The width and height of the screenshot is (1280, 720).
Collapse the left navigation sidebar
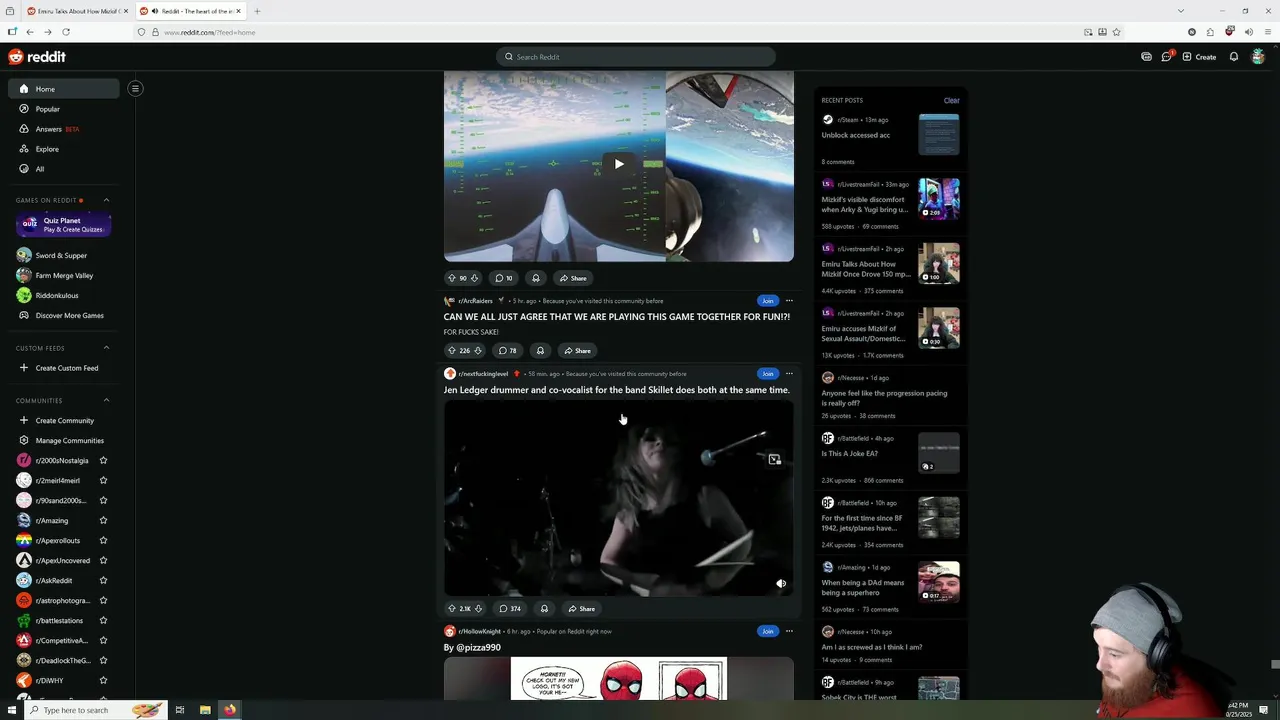coord(135,88)
